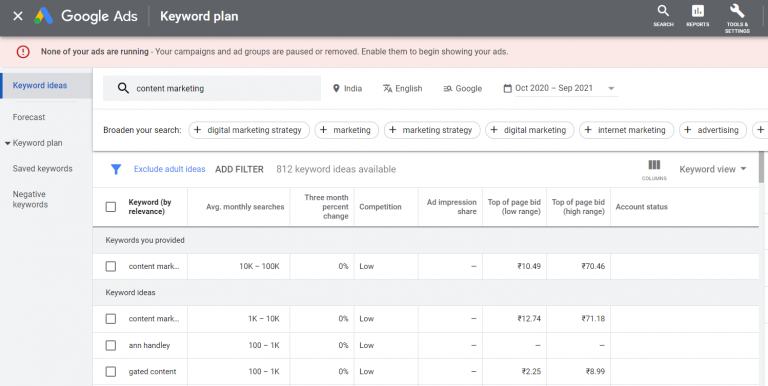Click India location setting
Viewport: 768px width, 386px height.
click(347, 88)
